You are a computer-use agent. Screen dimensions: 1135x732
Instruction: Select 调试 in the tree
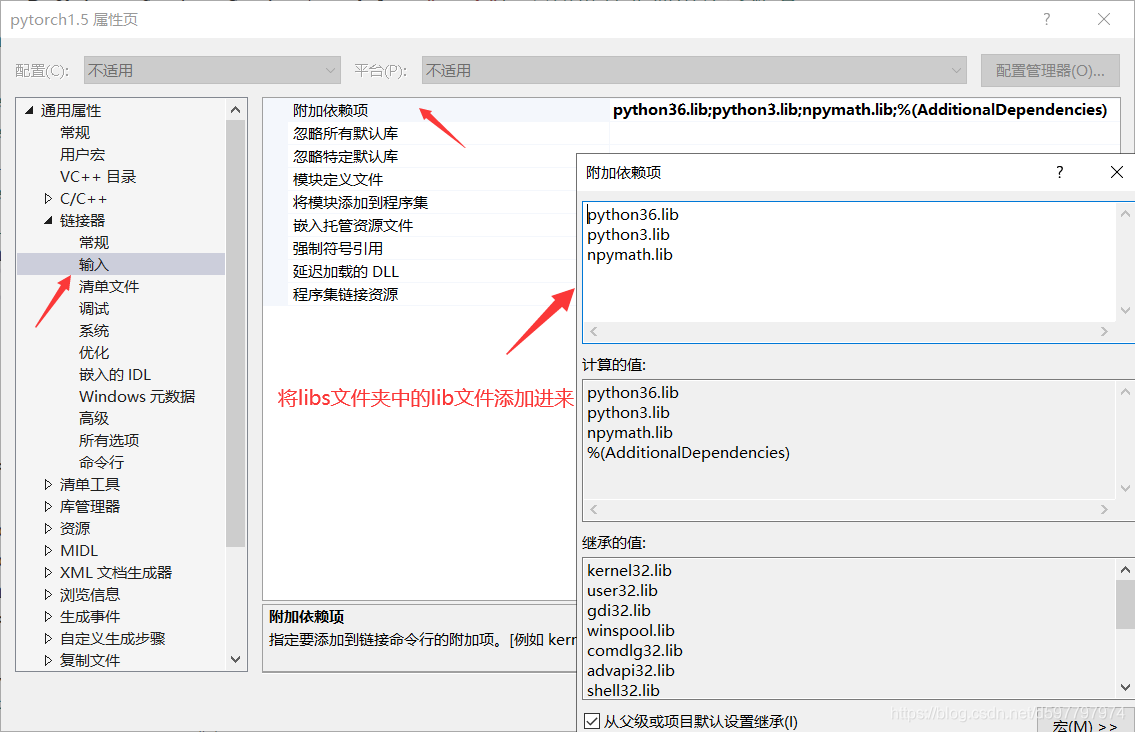click(x=94, y=308)
